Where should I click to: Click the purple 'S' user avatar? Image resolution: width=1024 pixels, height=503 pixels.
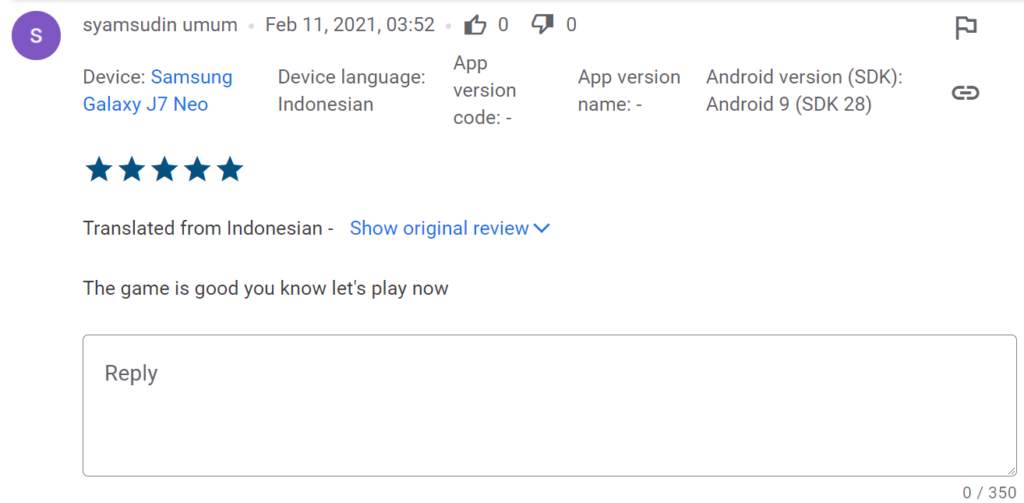click(x=36, y=37)
